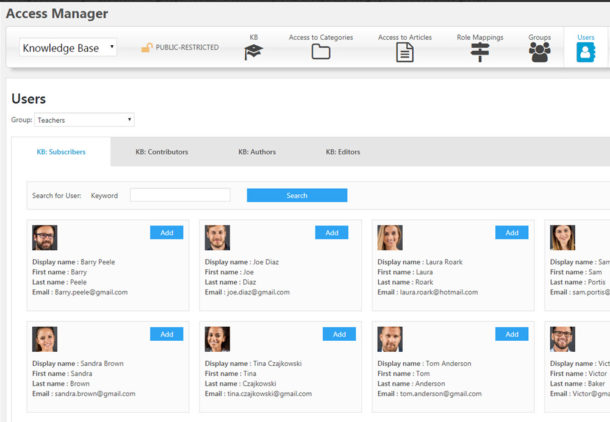Click email sandra.brown@gmail.com
The height and width of the screenshot is (422, 610).
[95, 394]
